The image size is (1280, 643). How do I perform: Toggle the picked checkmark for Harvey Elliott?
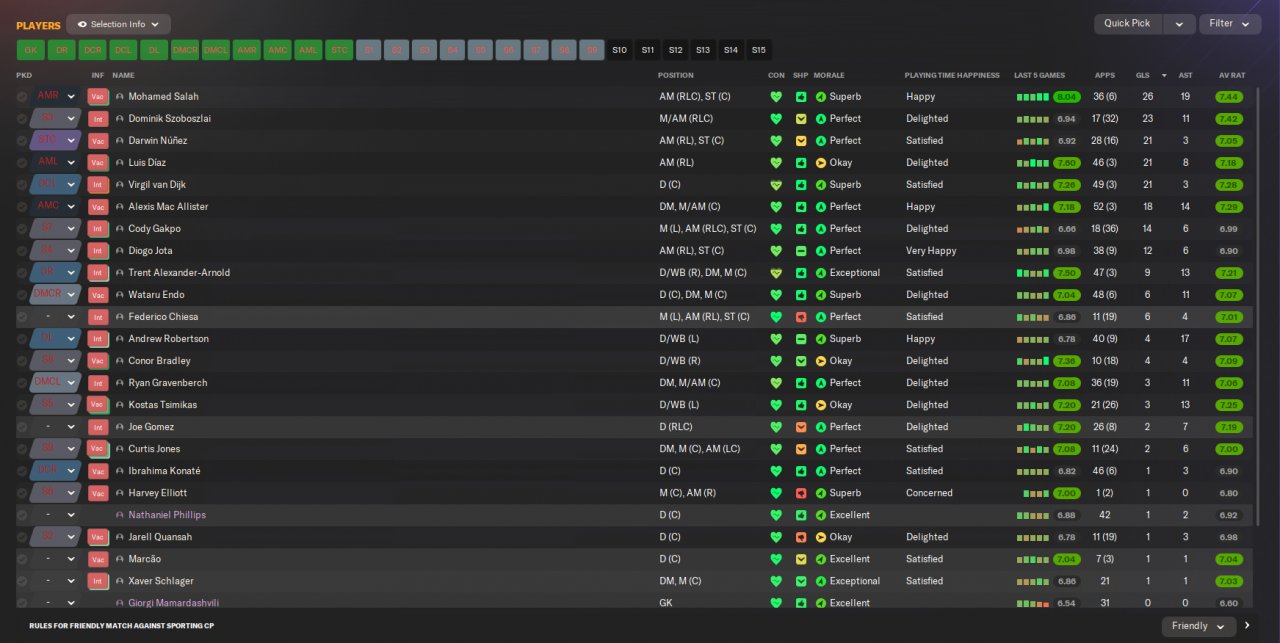coord(22,493)
